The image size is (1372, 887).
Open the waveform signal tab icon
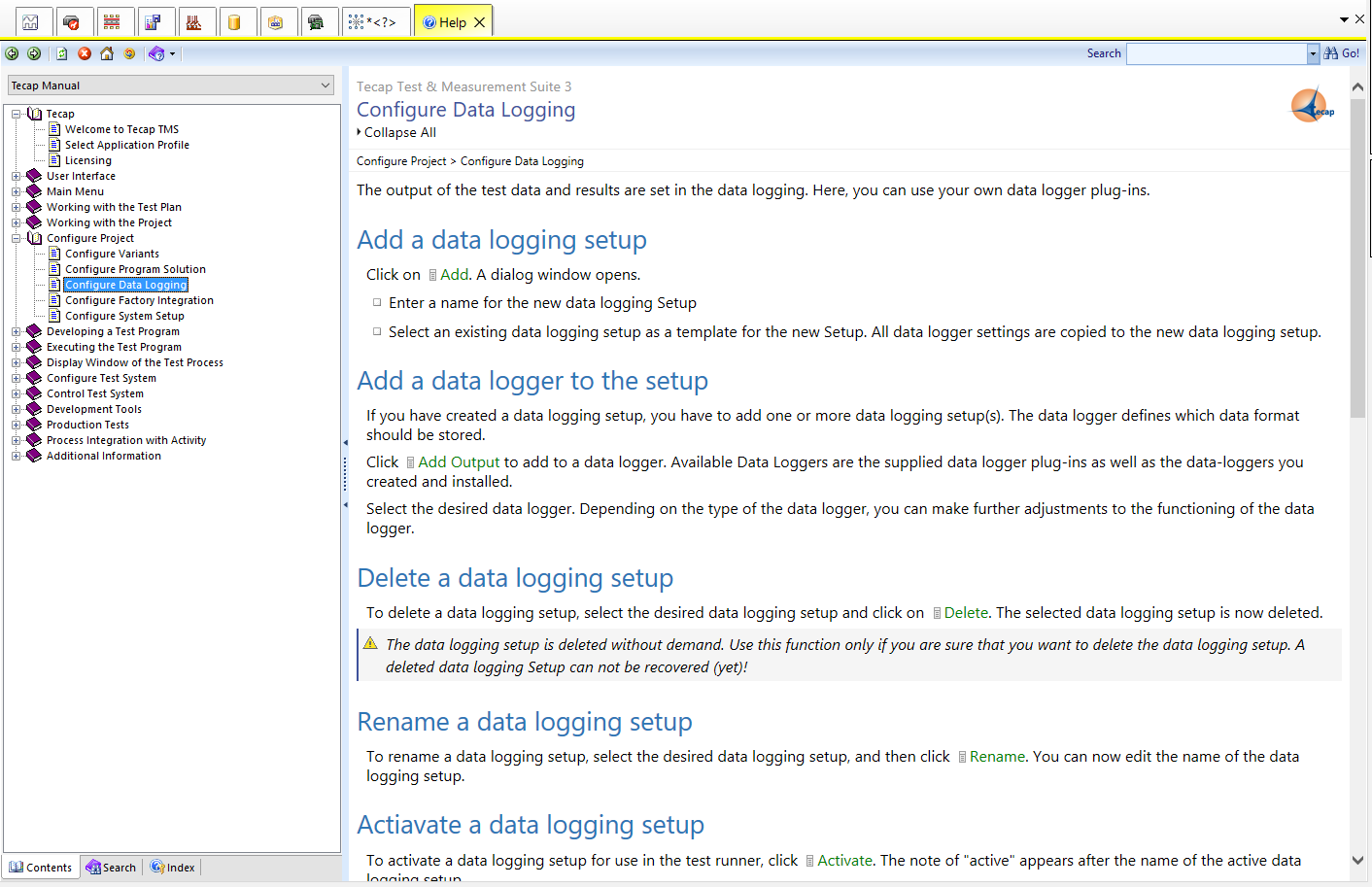pyautogui.click(x=31, y=22)
